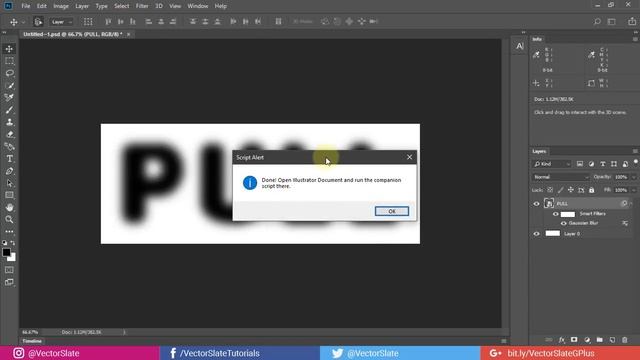Screen dimensions: 640x360
Task: Delete layer with the trash icon
Action: pyautogui.click(x=624, y=340)
